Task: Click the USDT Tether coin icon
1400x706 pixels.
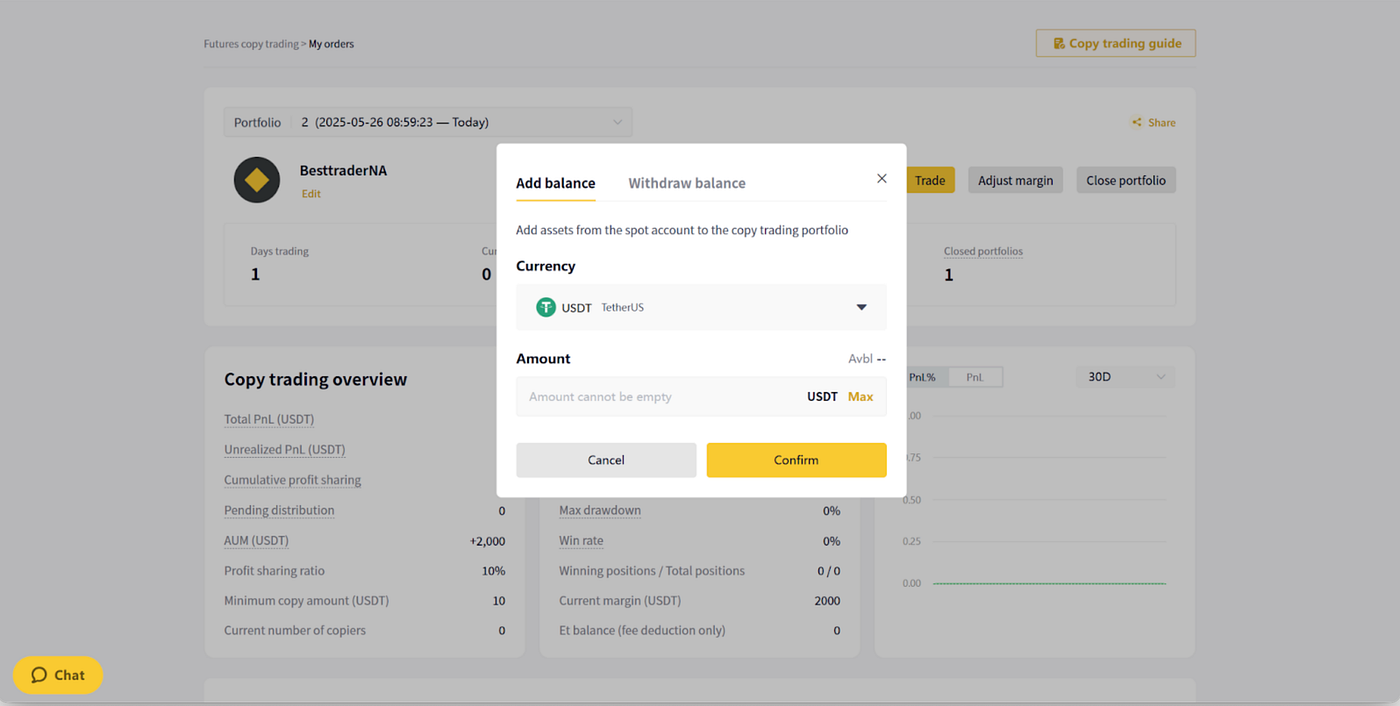Action: pyautogui.click(x=545, y=308)
